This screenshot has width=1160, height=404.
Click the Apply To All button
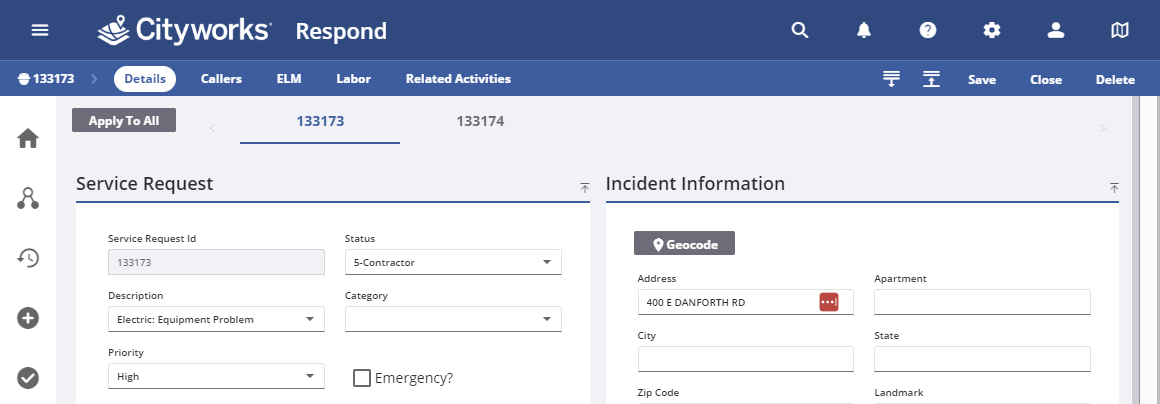pyautogui.click(x=124, y=121)
